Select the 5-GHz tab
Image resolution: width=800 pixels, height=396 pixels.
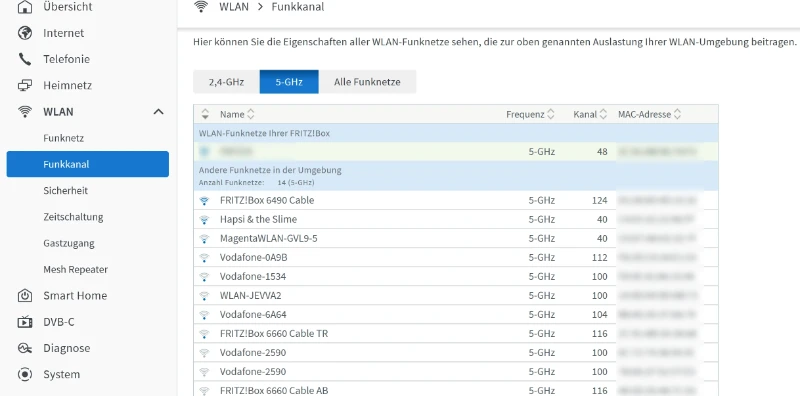[289, 82]
